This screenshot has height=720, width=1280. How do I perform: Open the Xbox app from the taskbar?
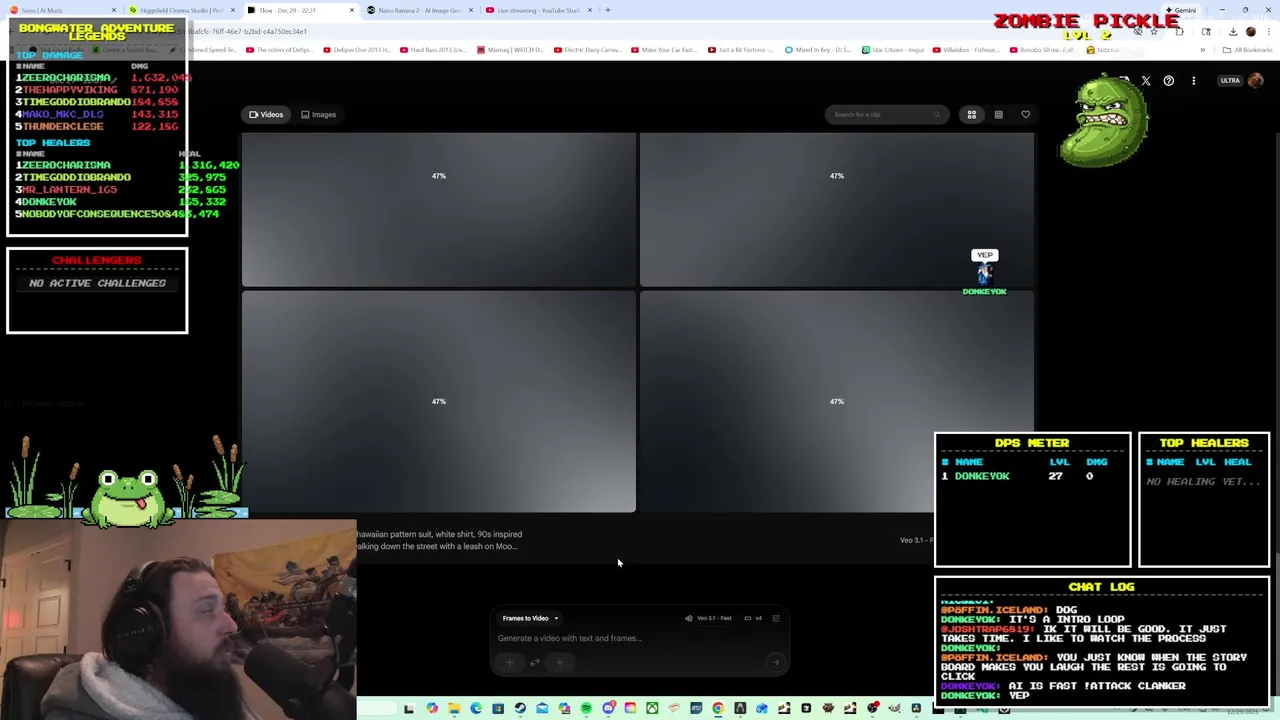click(652, 708)
